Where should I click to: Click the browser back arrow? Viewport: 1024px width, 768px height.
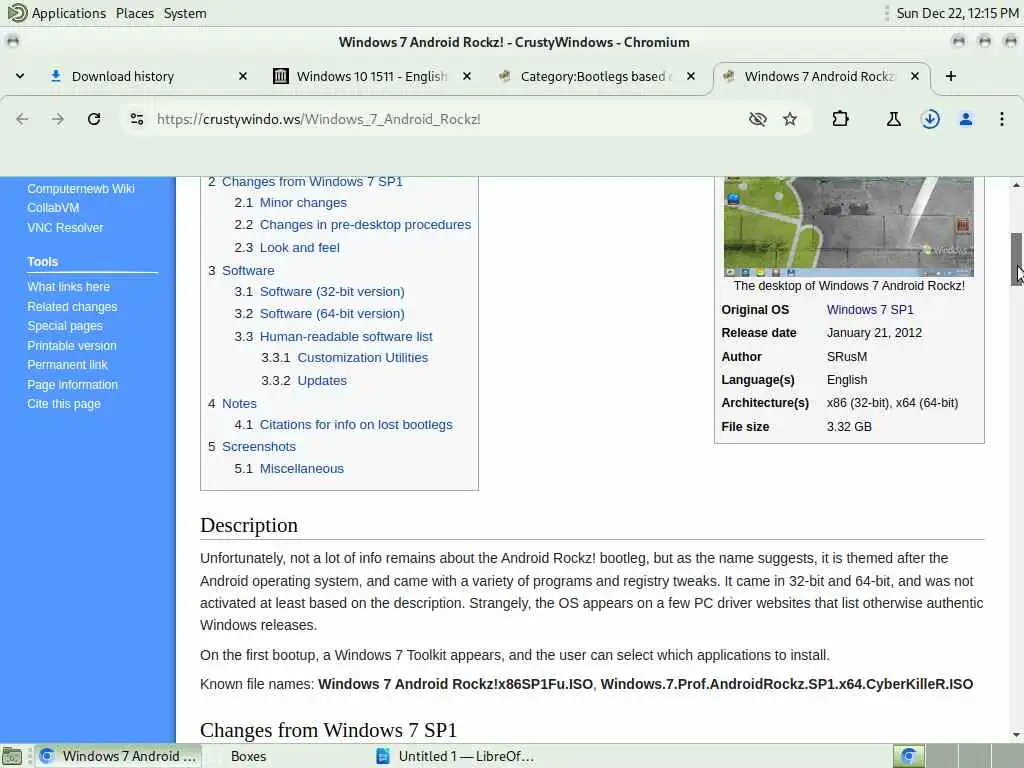(22, 119)
